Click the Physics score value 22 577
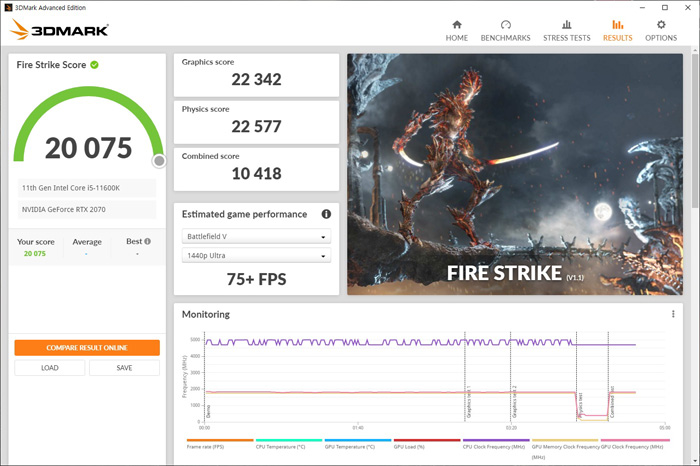Viewport: 700px width, 466px height. click(256, 127)
